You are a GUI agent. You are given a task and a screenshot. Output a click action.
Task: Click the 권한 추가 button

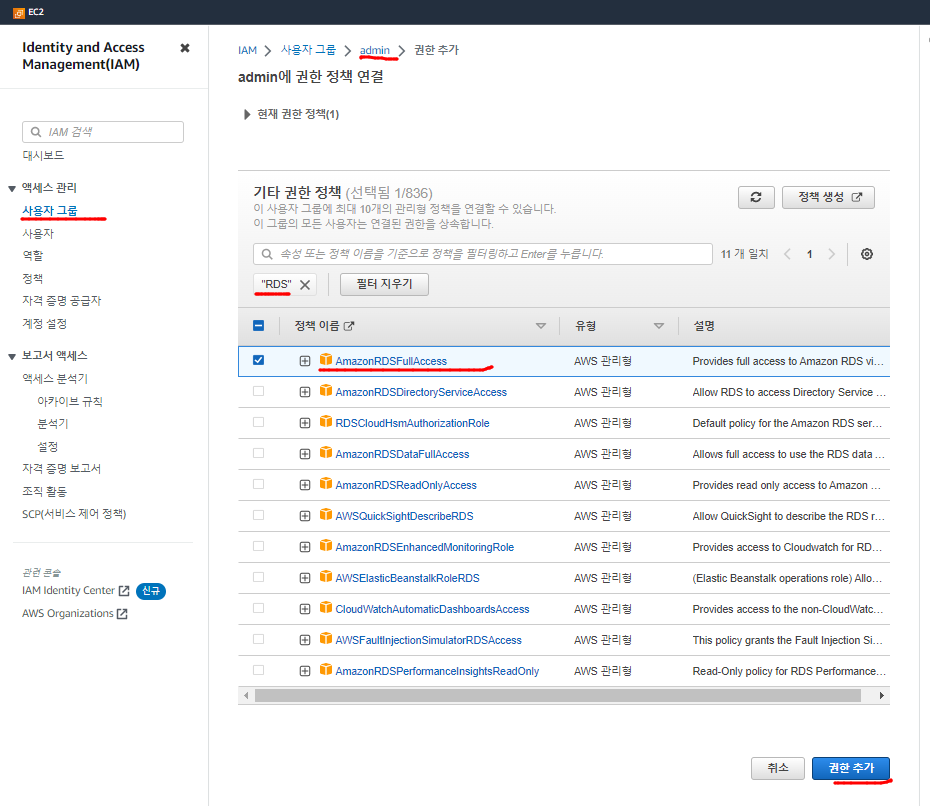tap(851, 768)
